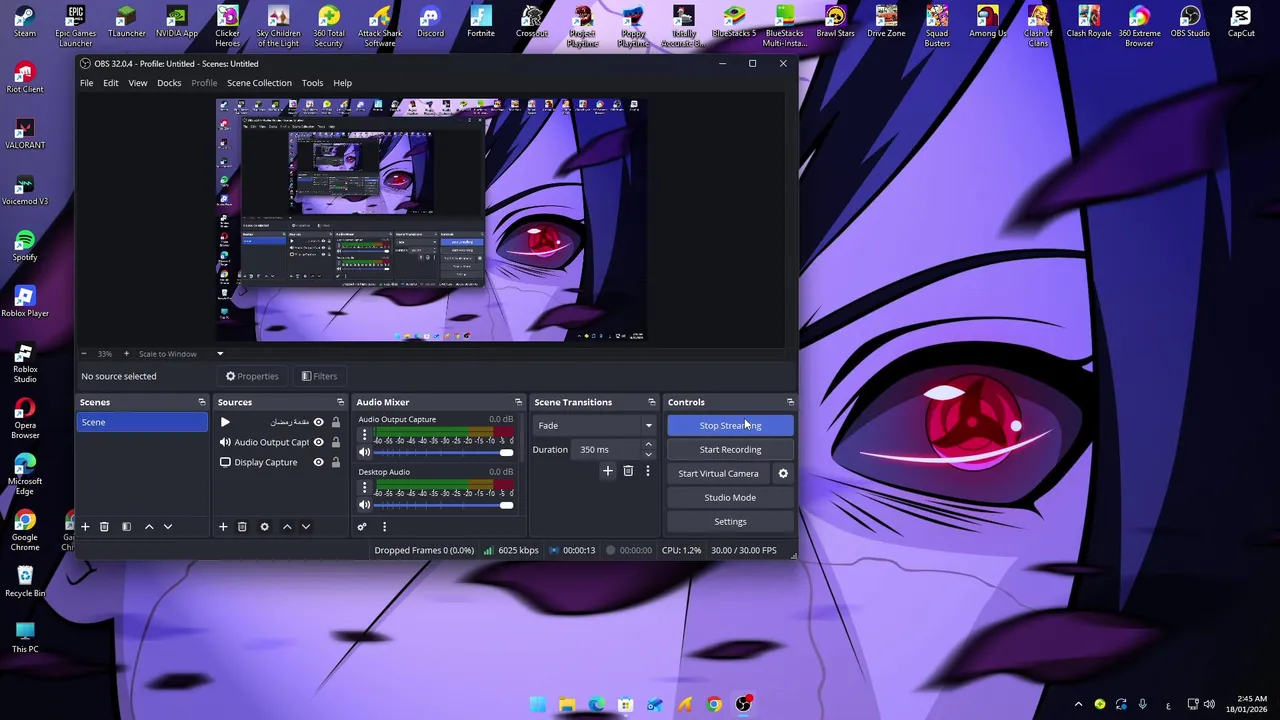
Task: Open Desktop Audio three-dot options
Action: 364,488
